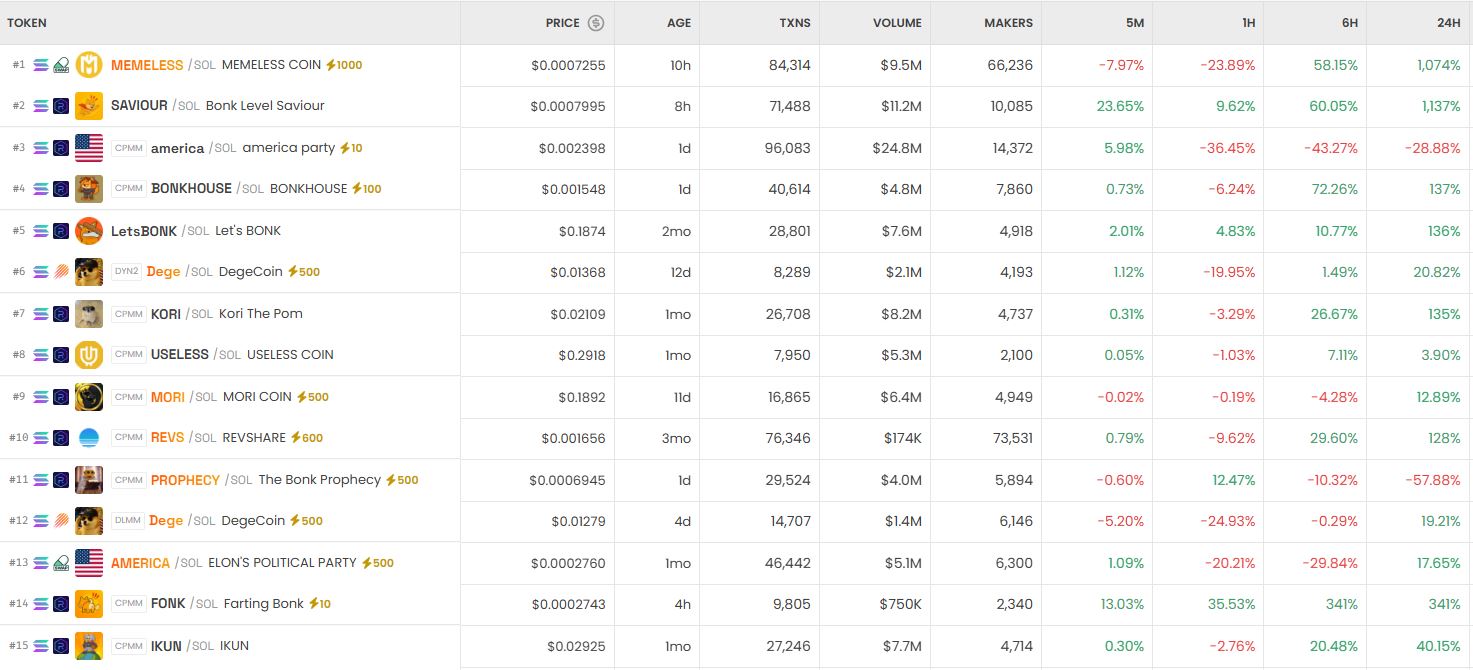Viewport: 1473px width, 670px height.
Task: Click the Dege DLMM token logo
Action: 89,521
